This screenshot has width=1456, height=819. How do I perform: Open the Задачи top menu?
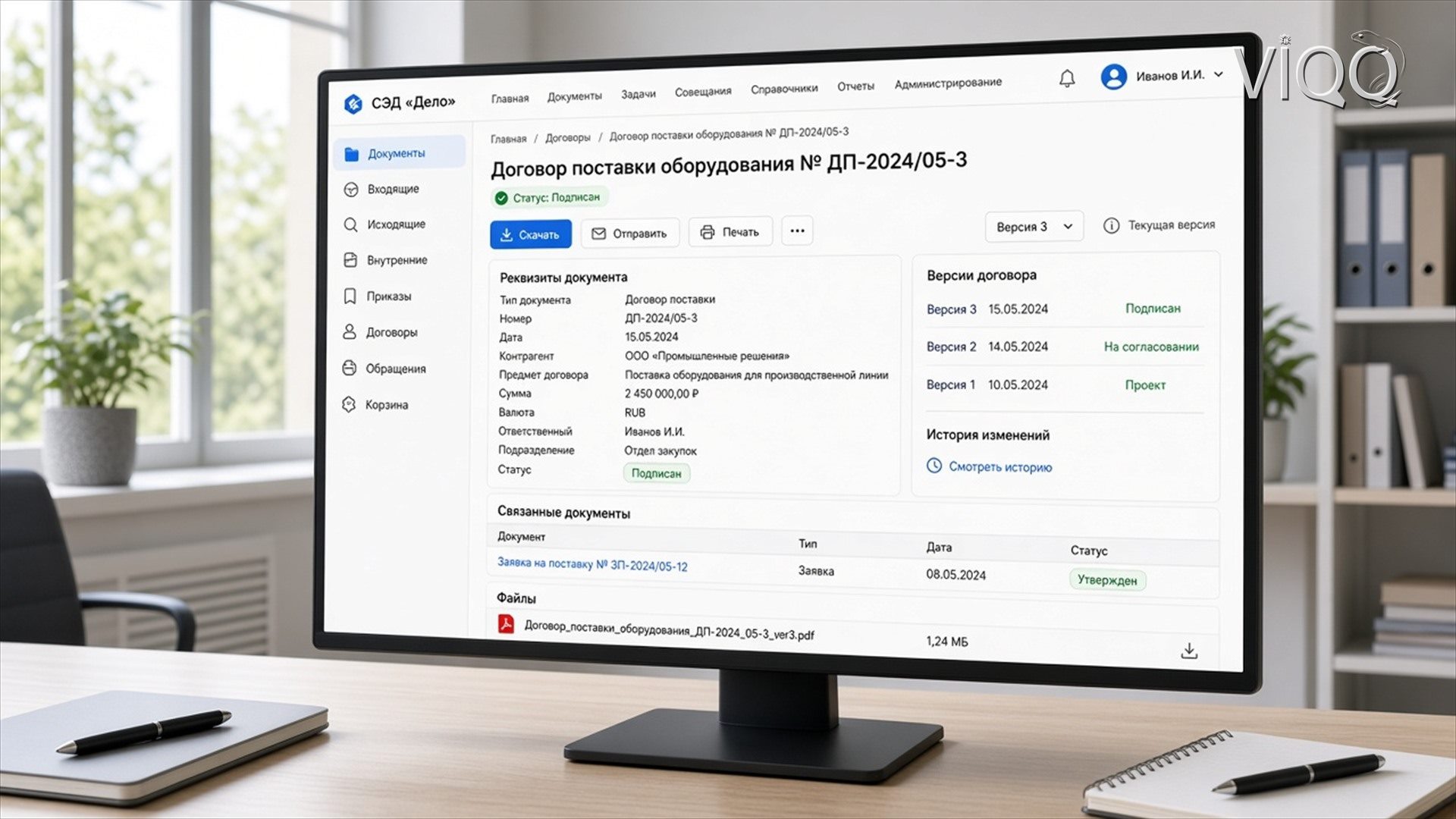click(x=639, y=94)
